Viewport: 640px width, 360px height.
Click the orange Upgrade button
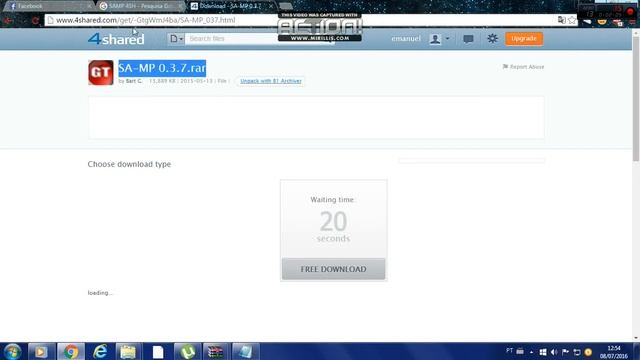(x=524, y=38)
